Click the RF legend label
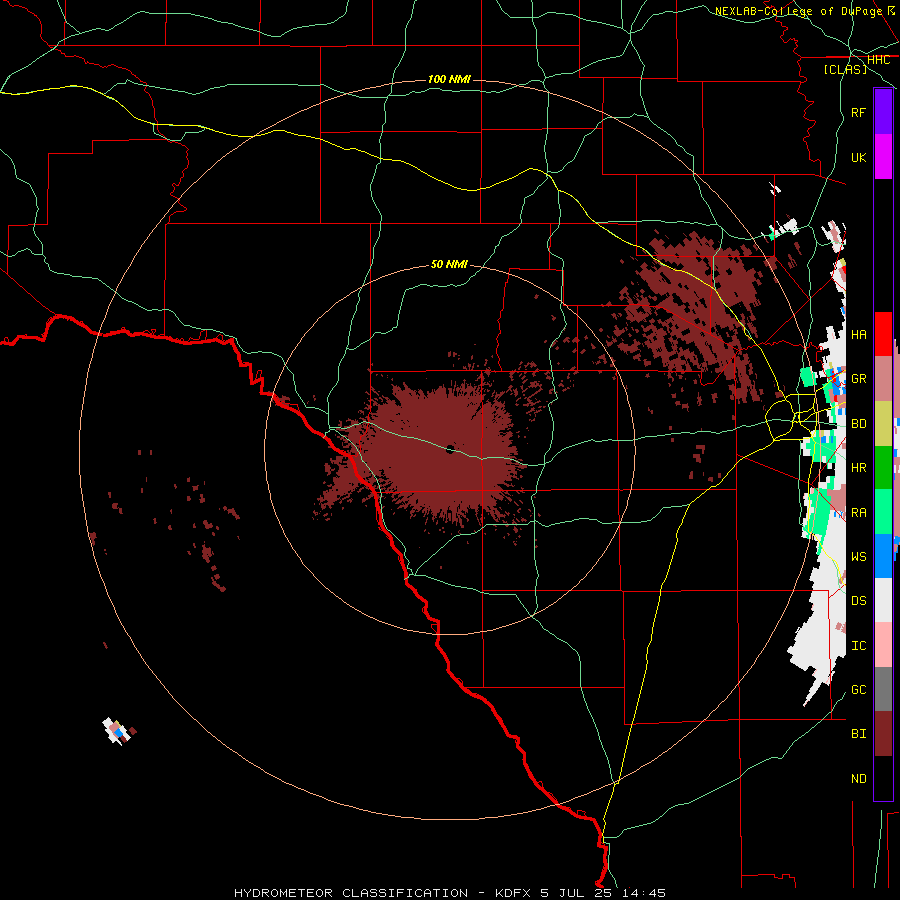The width and height of the screenshot is (900, 900). (x=858, y=112)
